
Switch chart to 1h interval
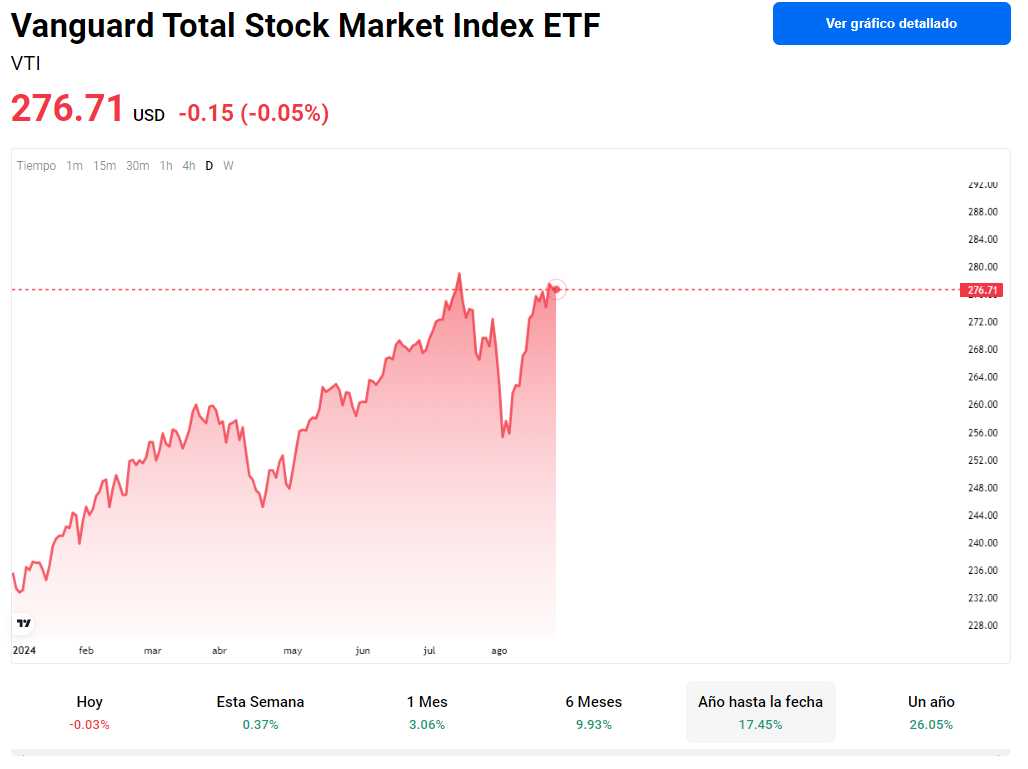click(x=166, y=166)
